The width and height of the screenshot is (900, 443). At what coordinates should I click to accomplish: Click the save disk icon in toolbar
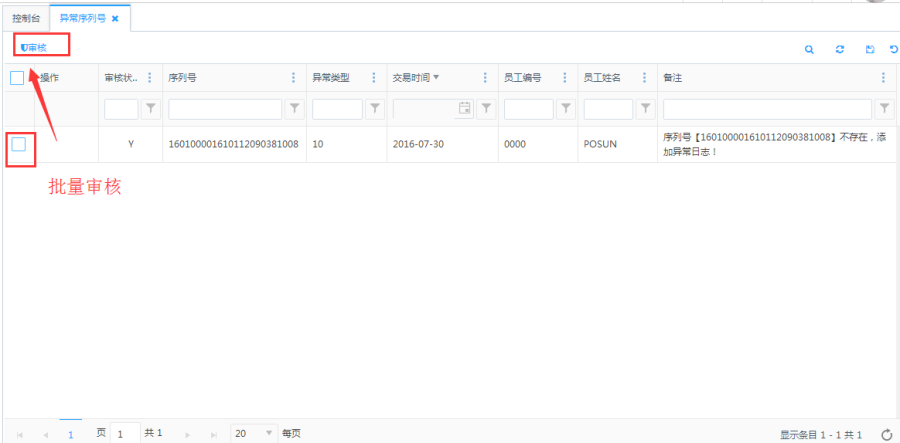(x=870, y=48)
